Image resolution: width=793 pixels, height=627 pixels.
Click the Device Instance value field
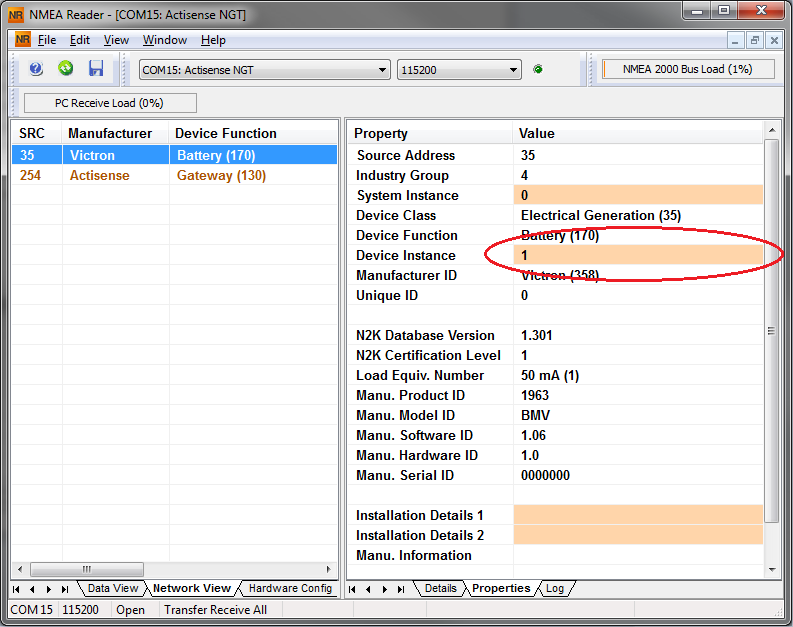[637, 255]
